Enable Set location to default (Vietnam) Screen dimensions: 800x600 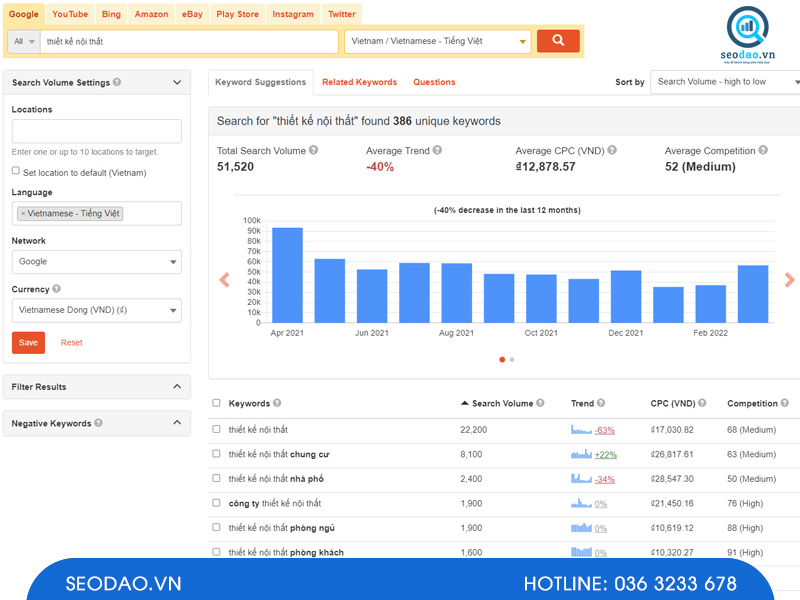point(16,172)
